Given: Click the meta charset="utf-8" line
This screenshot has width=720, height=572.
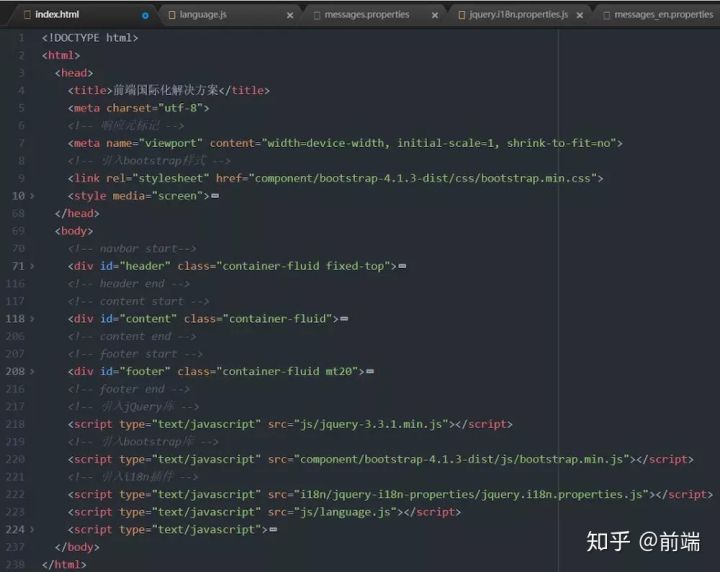Looking at the screenshot, I should click(138, 108).
